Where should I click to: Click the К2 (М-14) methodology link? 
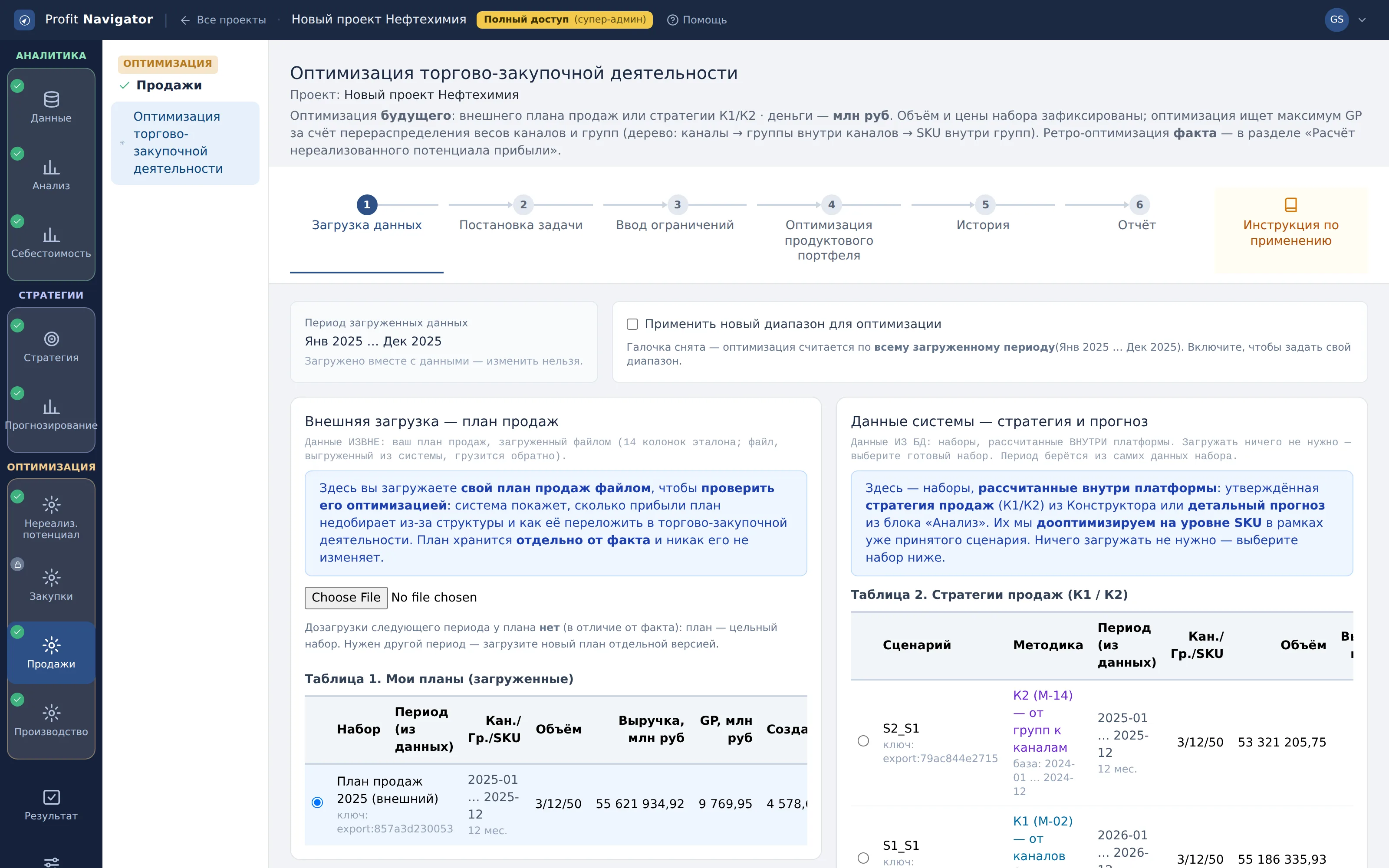[1042, 722]
